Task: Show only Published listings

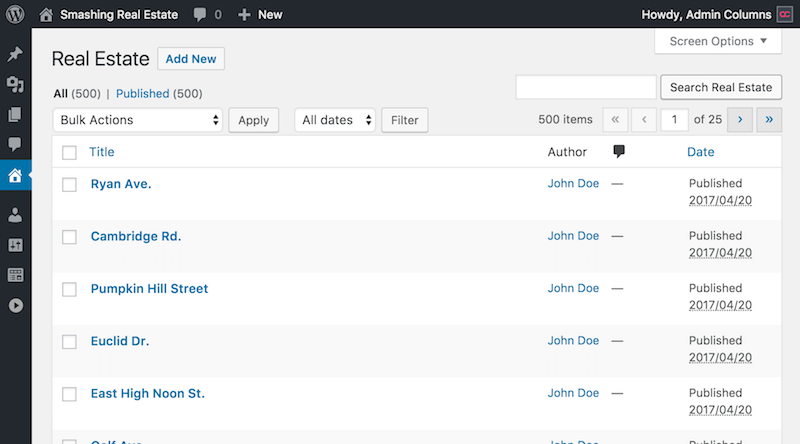Action: (x=142, y=94)
